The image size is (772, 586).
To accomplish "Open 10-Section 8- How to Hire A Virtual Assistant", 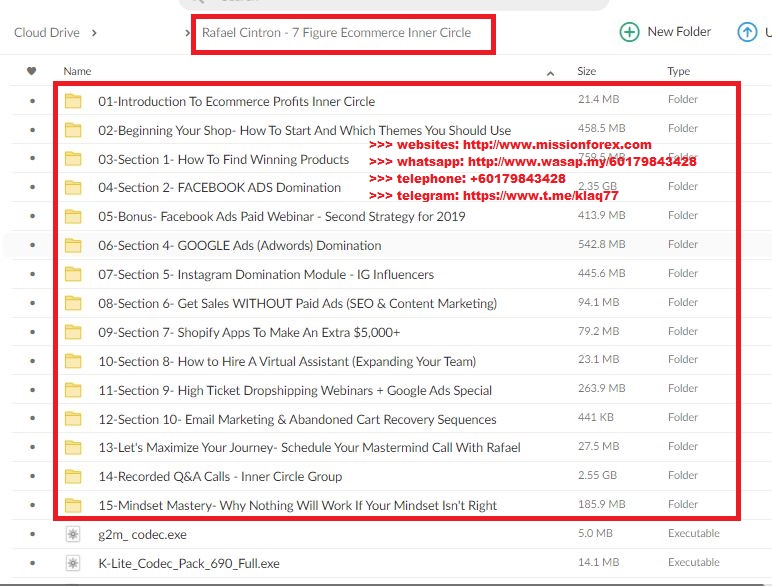I will pyautogui.click(x=287, y=361).
